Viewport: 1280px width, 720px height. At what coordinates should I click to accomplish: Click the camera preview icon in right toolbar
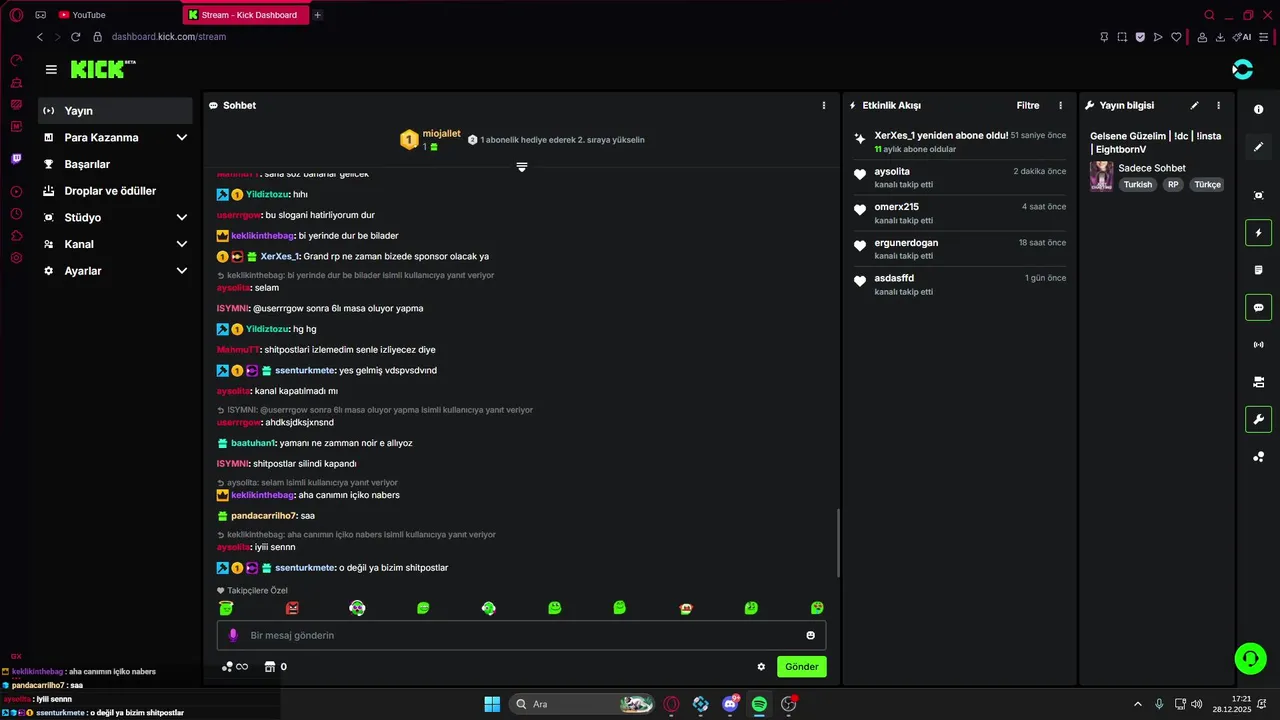coord(1259,382)
